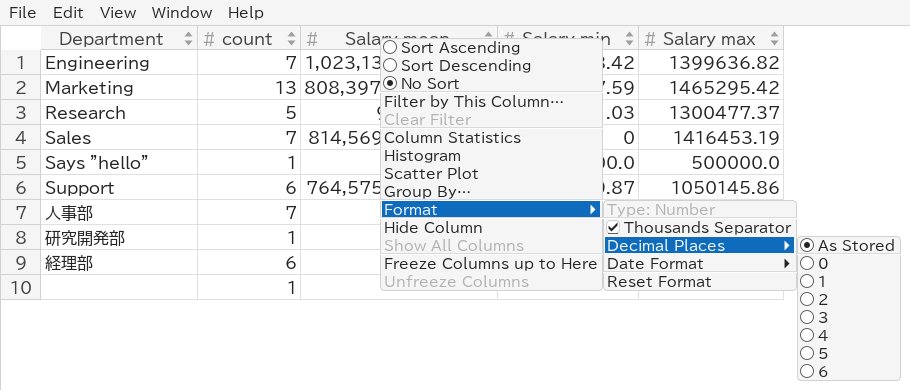Image resolution: width=910 pixels, height=390 pixels.
Task: Select the Support cell
Action: [119, 187]
